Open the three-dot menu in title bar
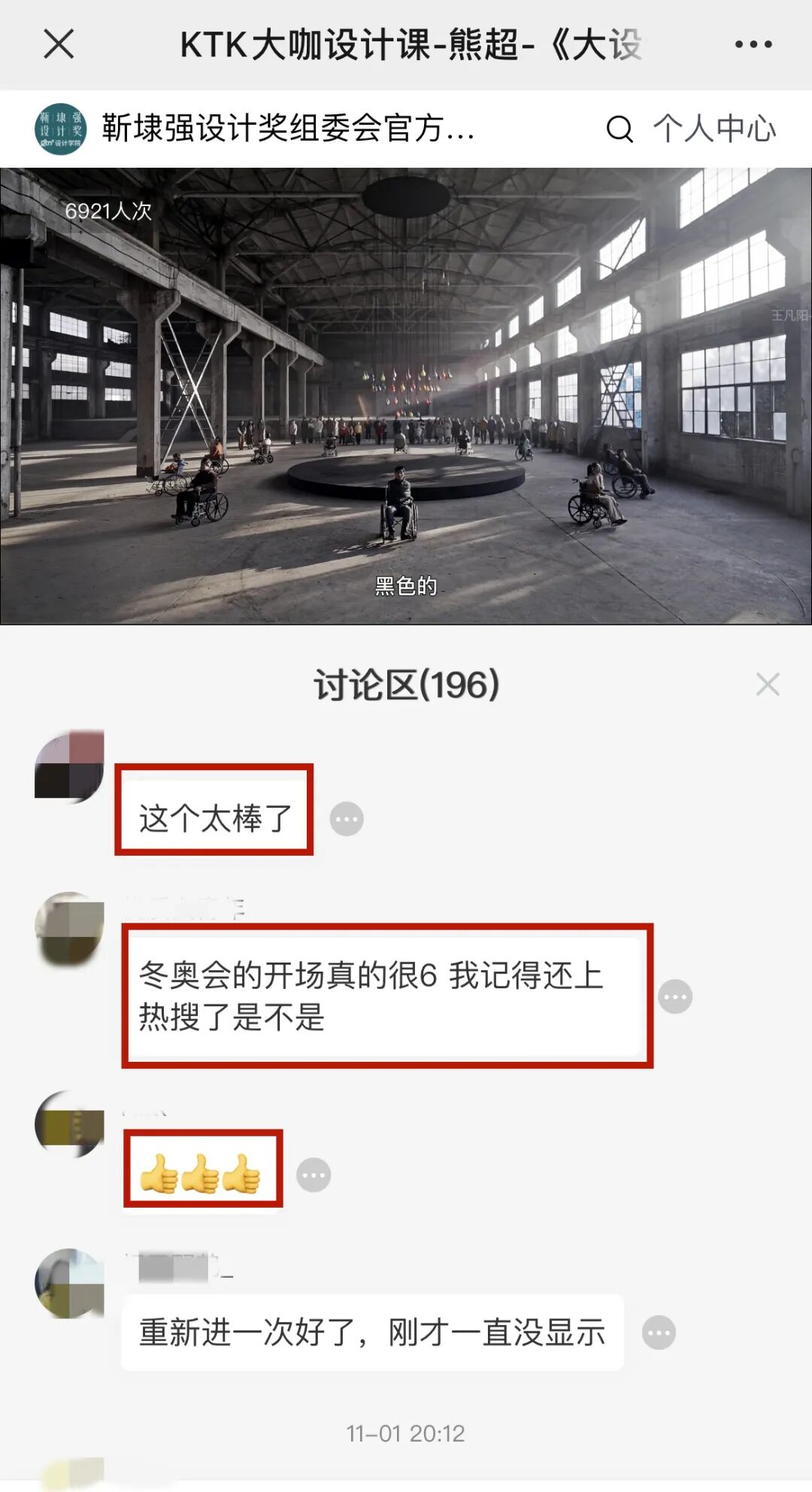Screen dimensions: 812x1492 click(753, 44)
